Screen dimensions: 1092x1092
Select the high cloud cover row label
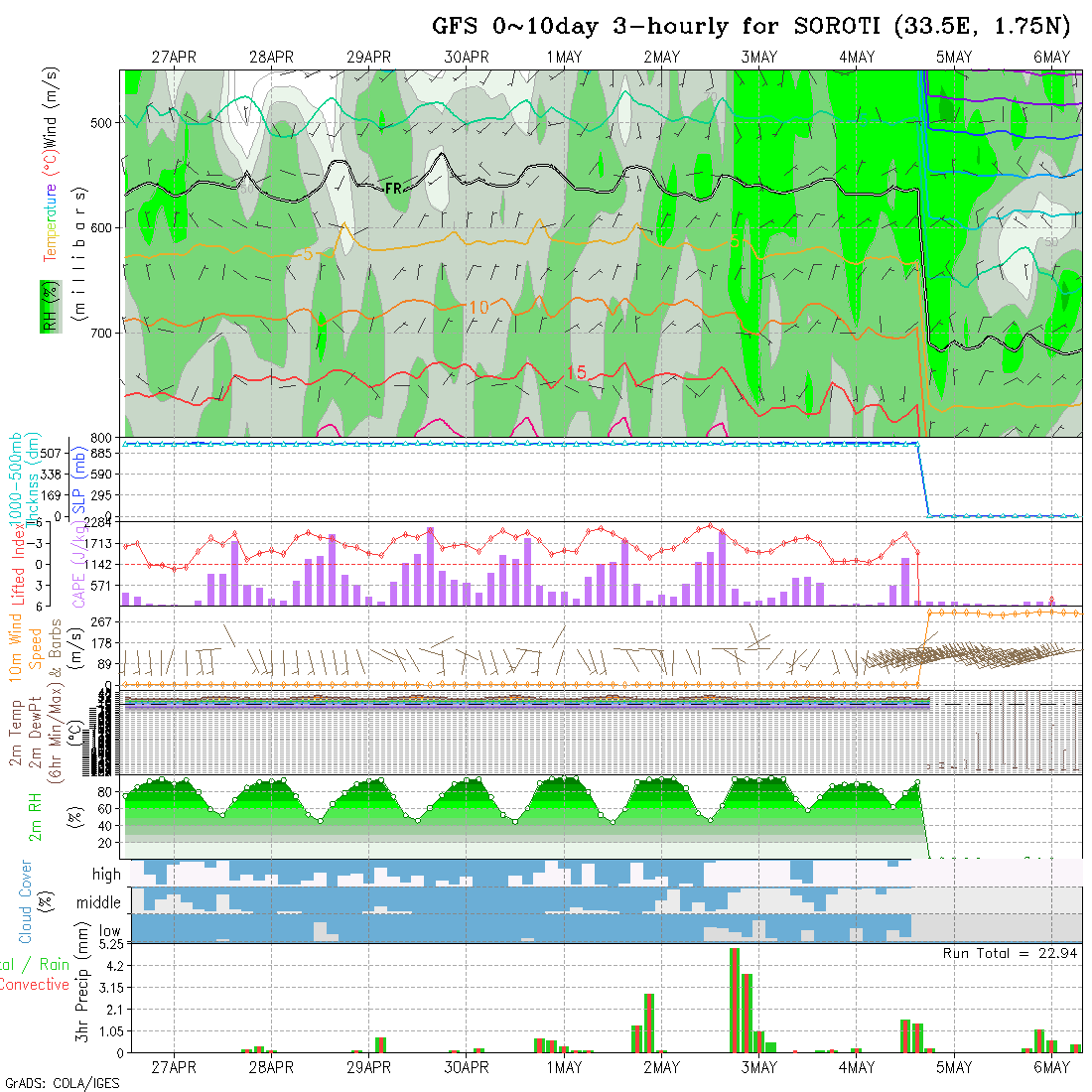coord(106,875)
